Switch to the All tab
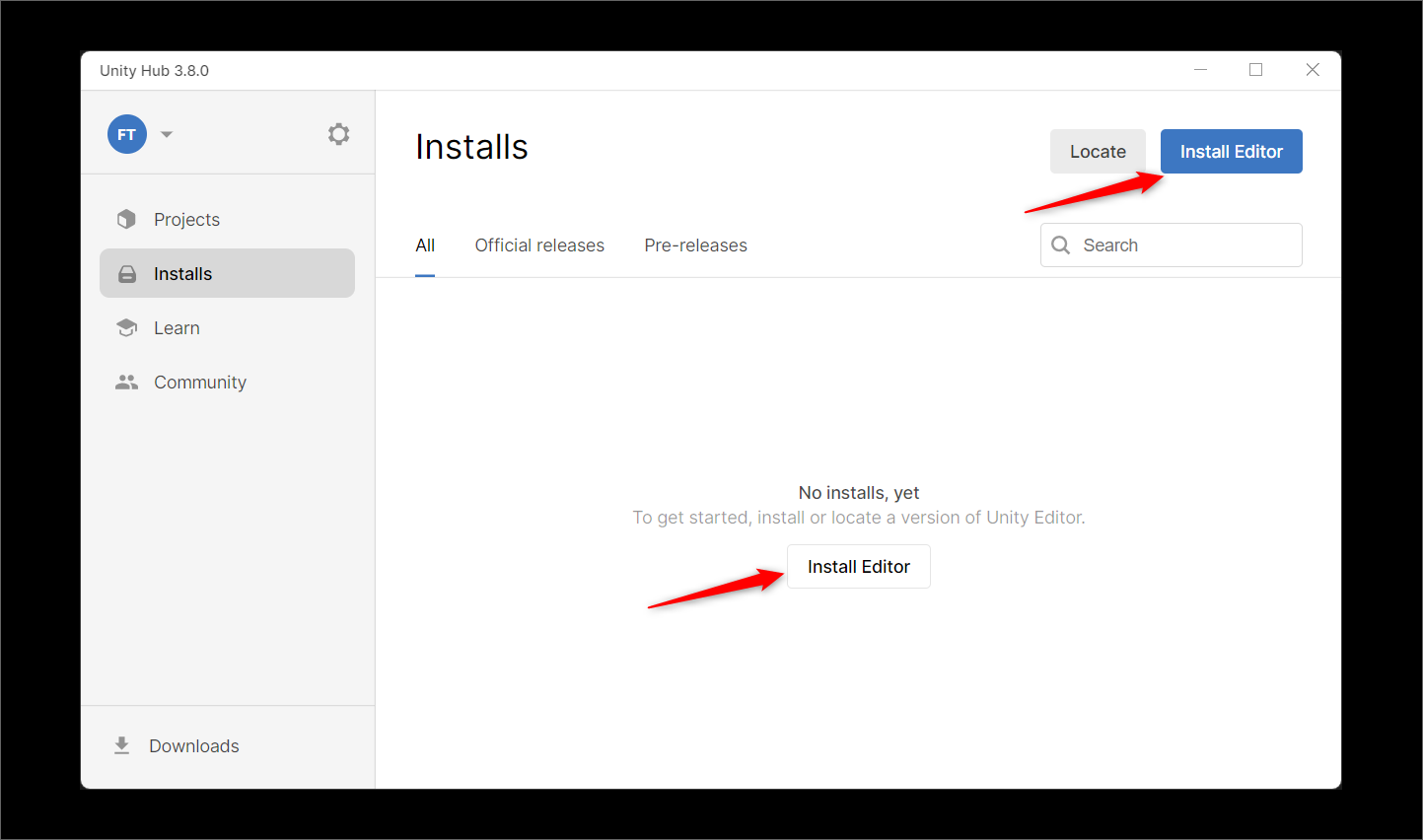 pyautogui.click(x=425, y=245)
